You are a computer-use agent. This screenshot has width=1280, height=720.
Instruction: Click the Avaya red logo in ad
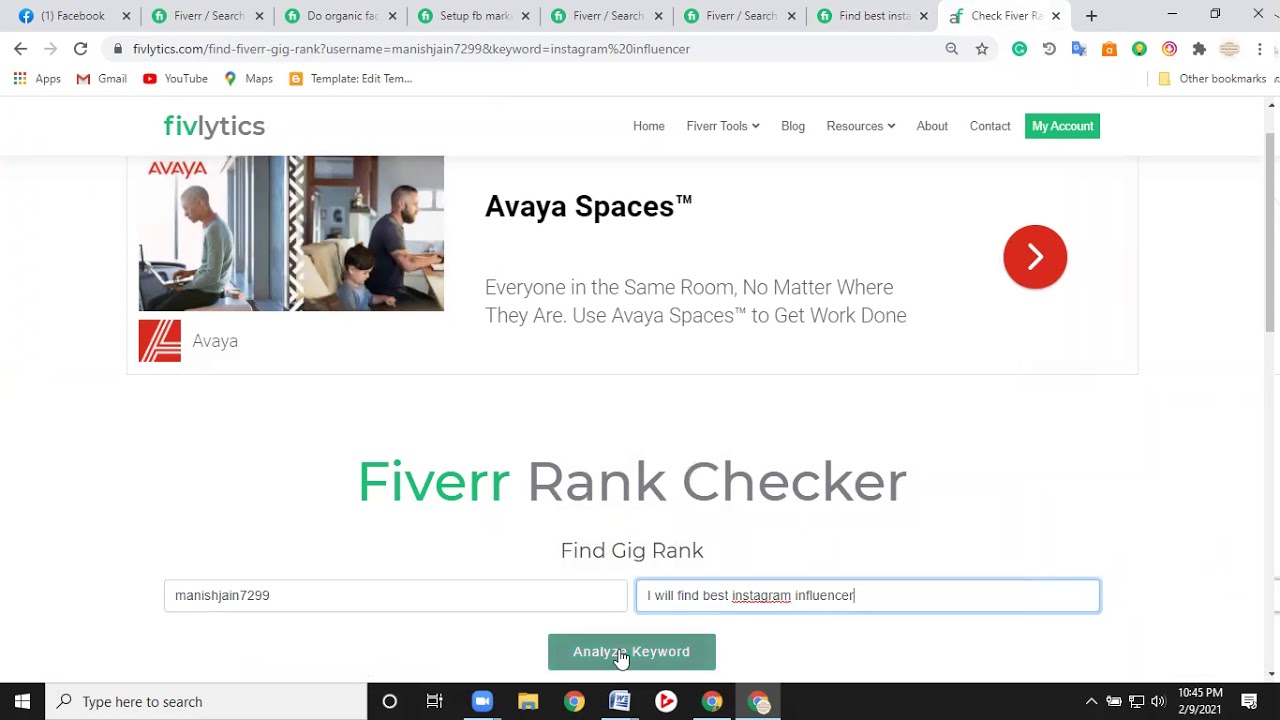pyautogui.click(x=160, y=341)
